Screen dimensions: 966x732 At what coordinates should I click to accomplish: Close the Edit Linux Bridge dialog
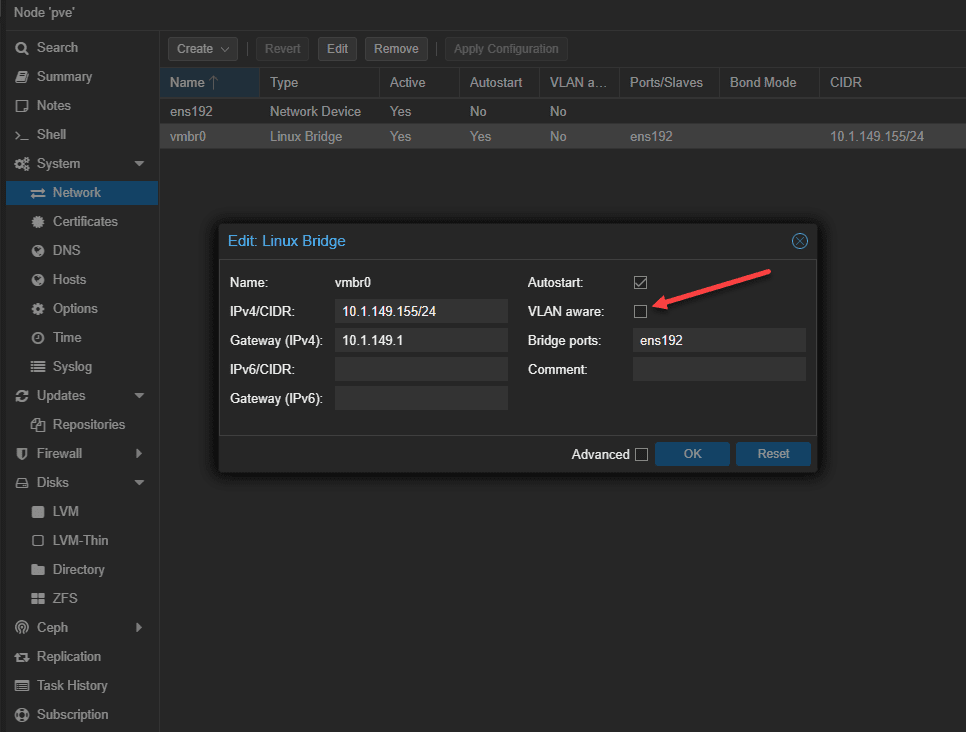(799, 241)
